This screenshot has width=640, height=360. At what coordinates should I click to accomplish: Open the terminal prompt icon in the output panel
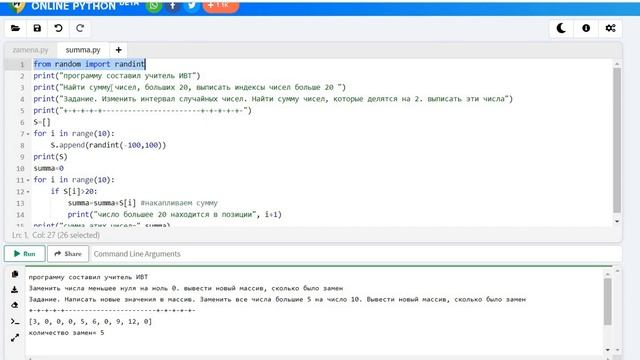pyautogui.click(x=15, y=322)
